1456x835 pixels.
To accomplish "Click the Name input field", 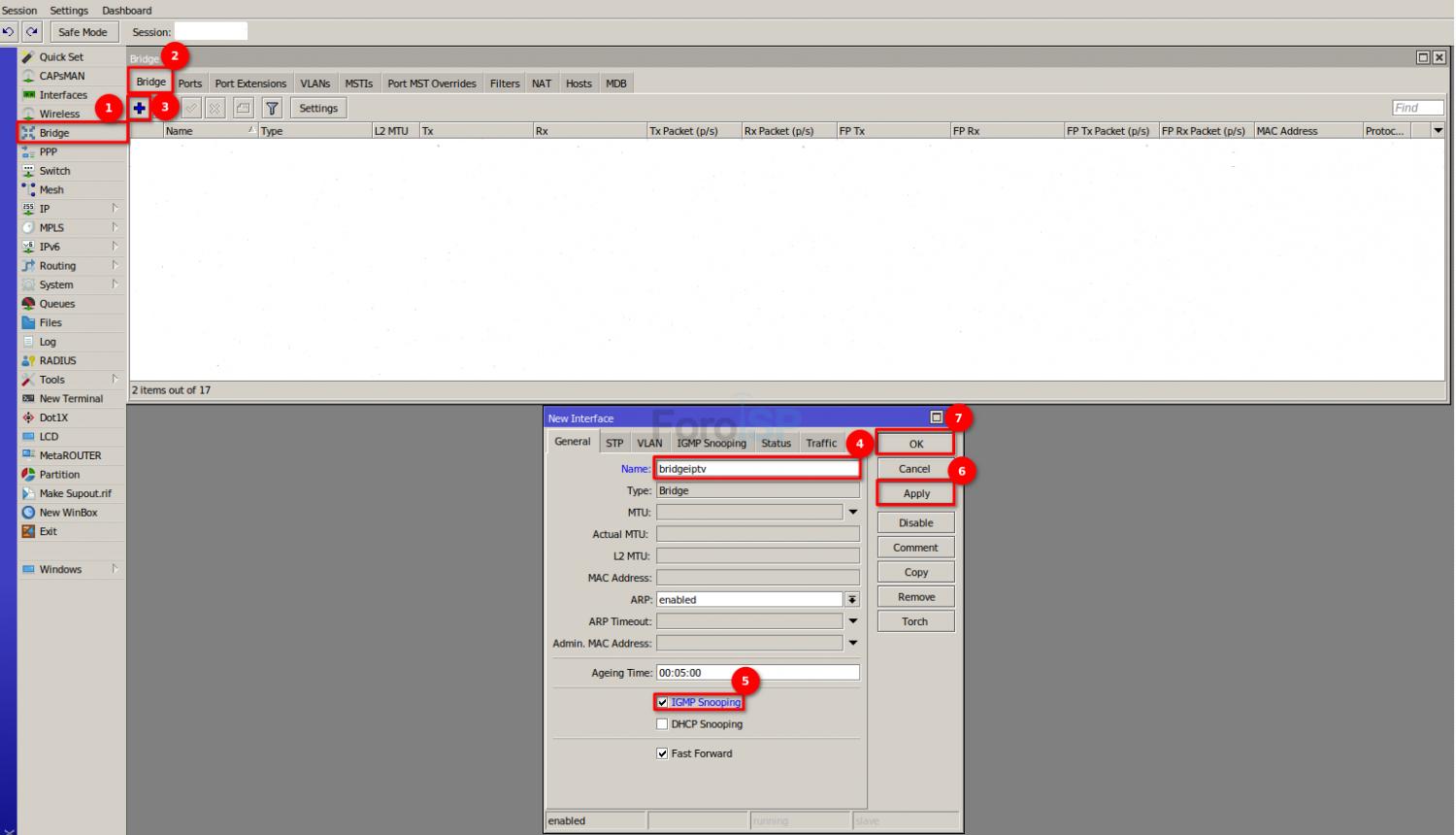I will tap(756, 469).
